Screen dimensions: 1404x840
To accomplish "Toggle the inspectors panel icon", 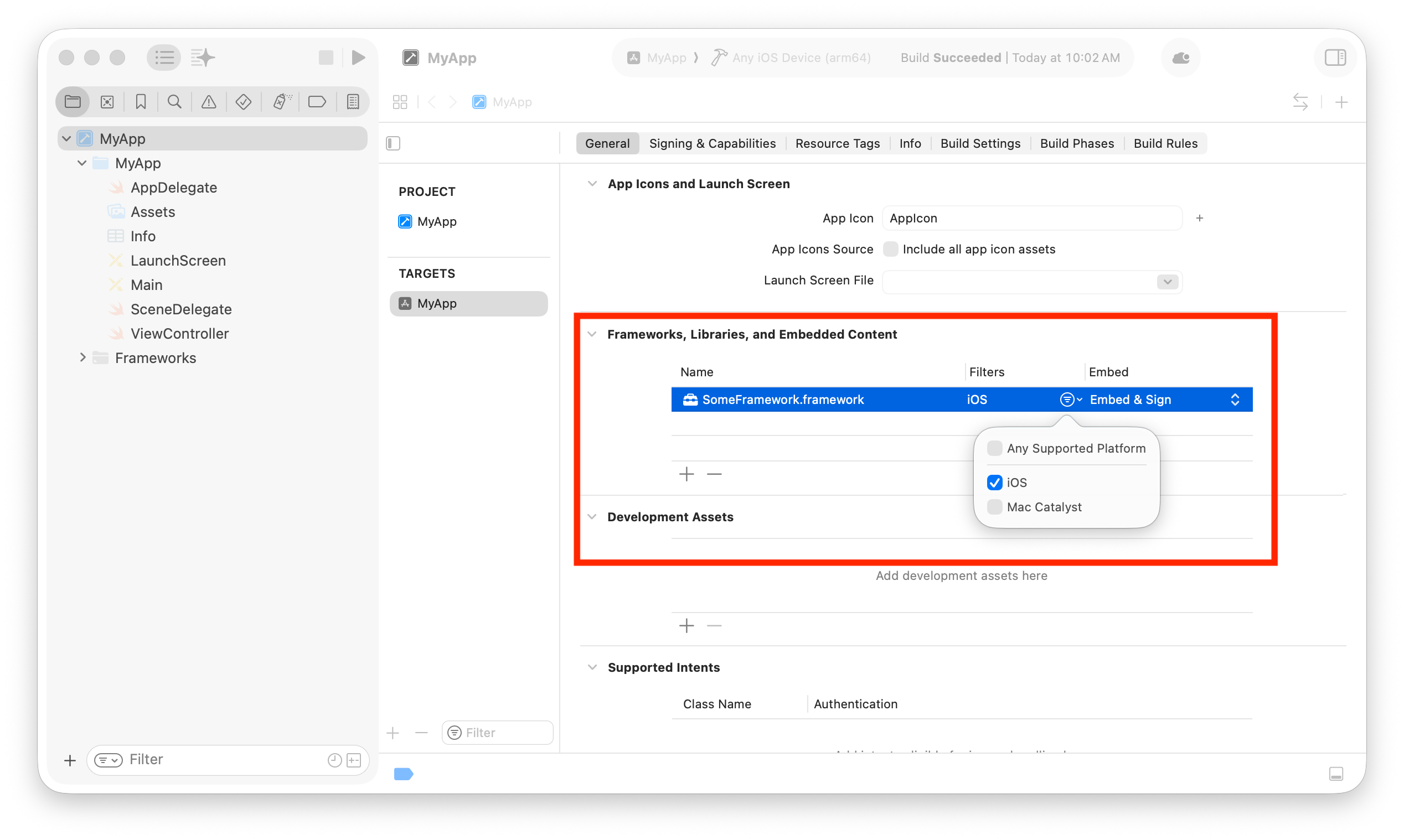I will [1335, 58].
